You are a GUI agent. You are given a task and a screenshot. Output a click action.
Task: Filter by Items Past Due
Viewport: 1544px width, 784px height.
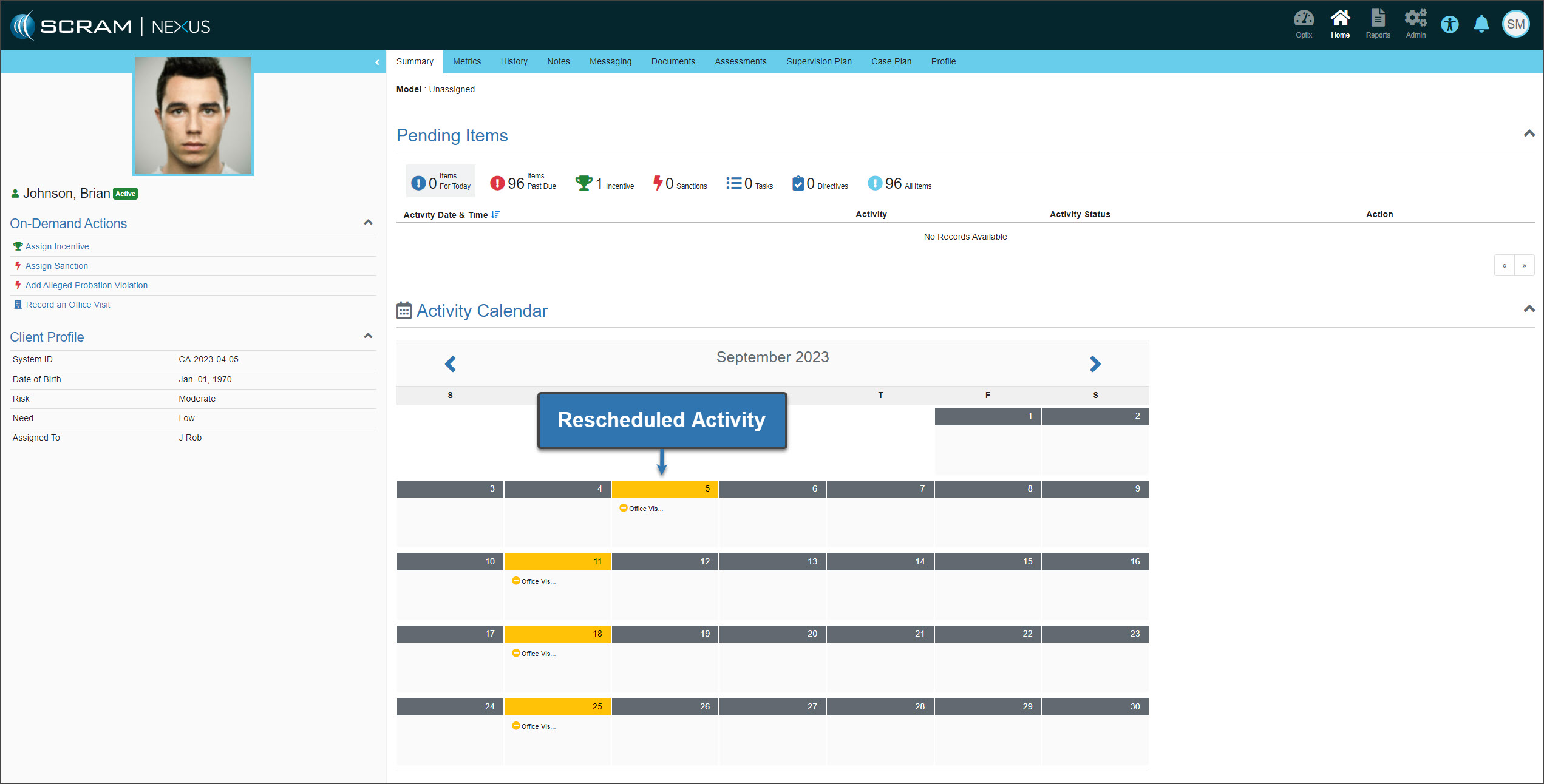point(523,182)
